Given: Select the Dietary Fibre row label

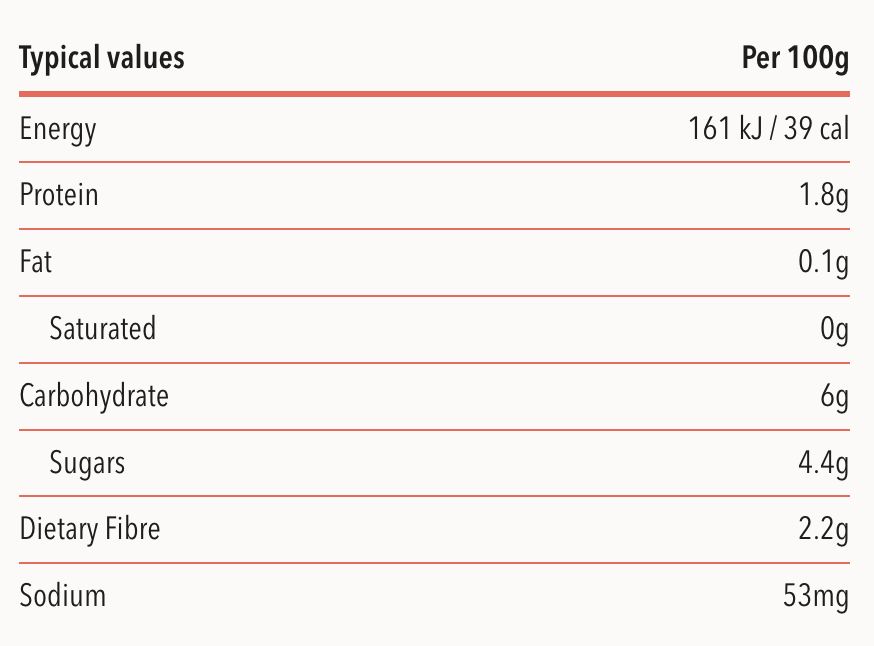Looking at the screenshot, I should 90,529.
